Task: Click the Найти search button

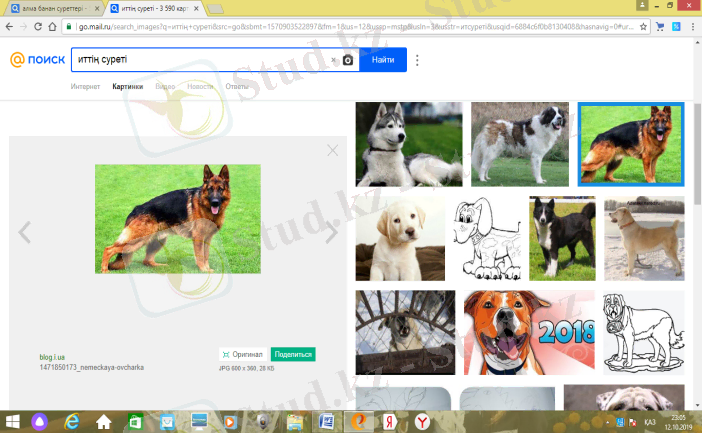Action: pos(382,60)
